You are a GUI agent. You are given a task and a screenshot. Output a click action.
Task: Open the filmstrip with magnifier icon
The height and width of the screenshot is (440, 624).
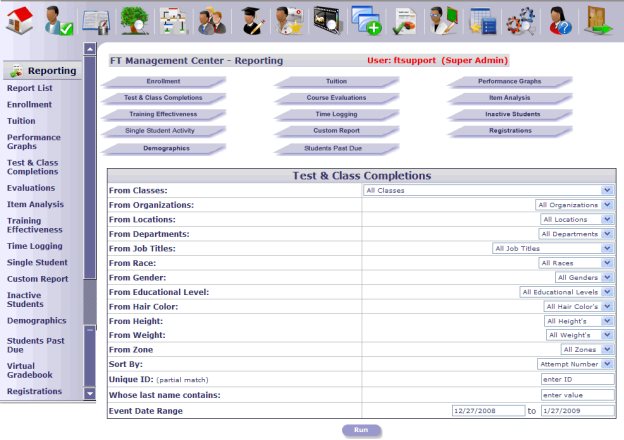pyautogui.click(x=328, y=20)
